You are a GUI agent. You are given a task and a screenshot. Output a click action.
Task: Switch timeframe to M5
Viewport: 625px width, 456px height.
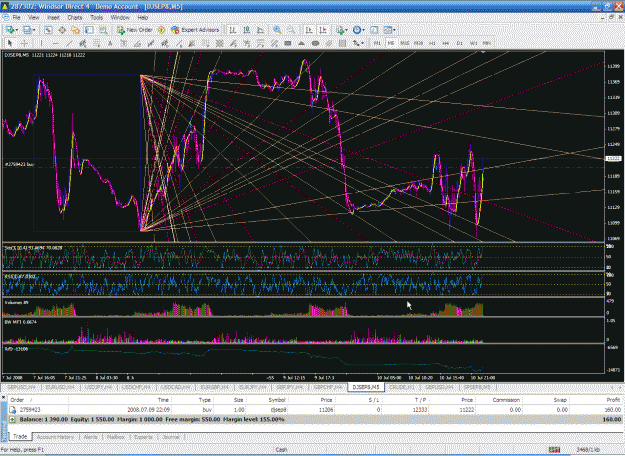pos(391,43)
